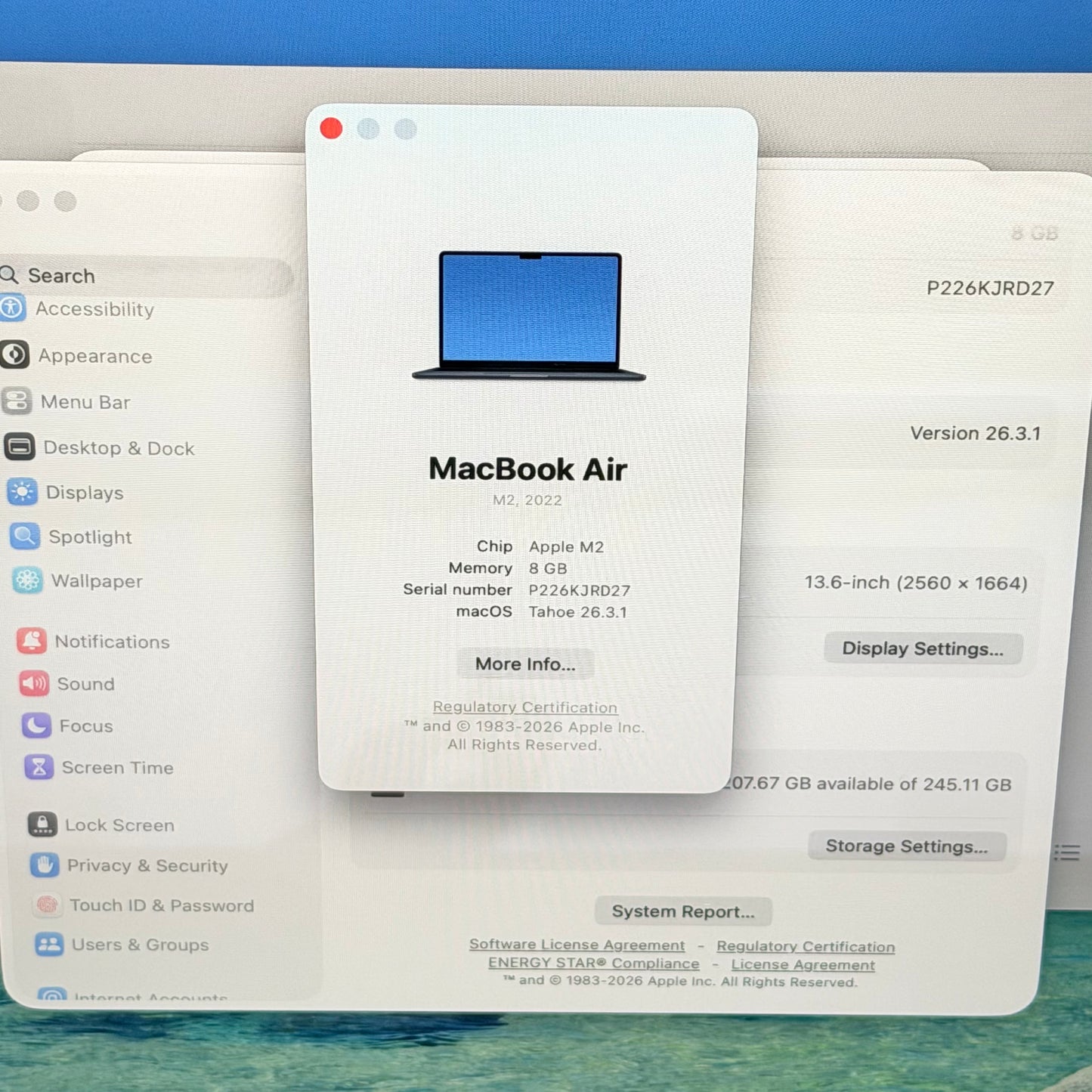Select the Appearance sidebar icon
The height and width of the screenshot is (1092, 1092).
[14, 354]
